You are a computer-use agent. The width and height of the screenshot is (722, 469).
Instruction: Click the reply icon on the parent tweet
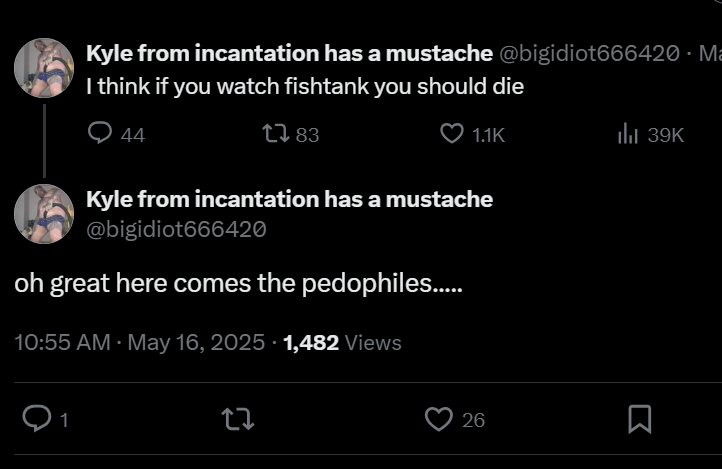(x=100, y=134)
